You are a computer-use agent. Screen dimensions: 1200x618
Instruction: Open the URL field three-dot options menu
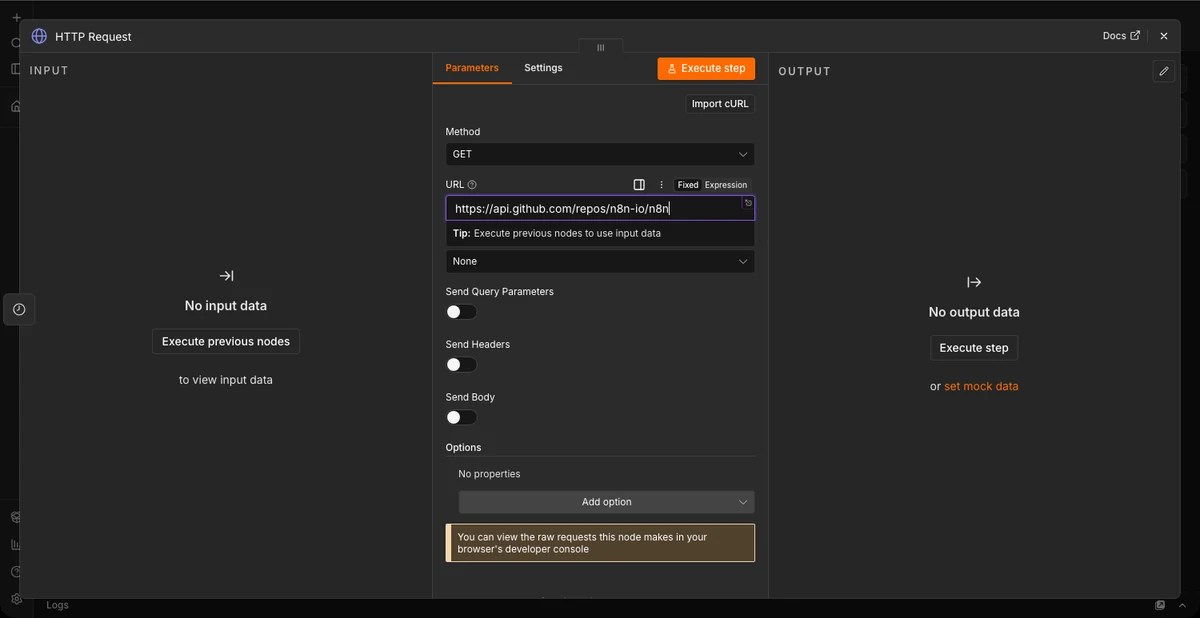click(661, 185)
